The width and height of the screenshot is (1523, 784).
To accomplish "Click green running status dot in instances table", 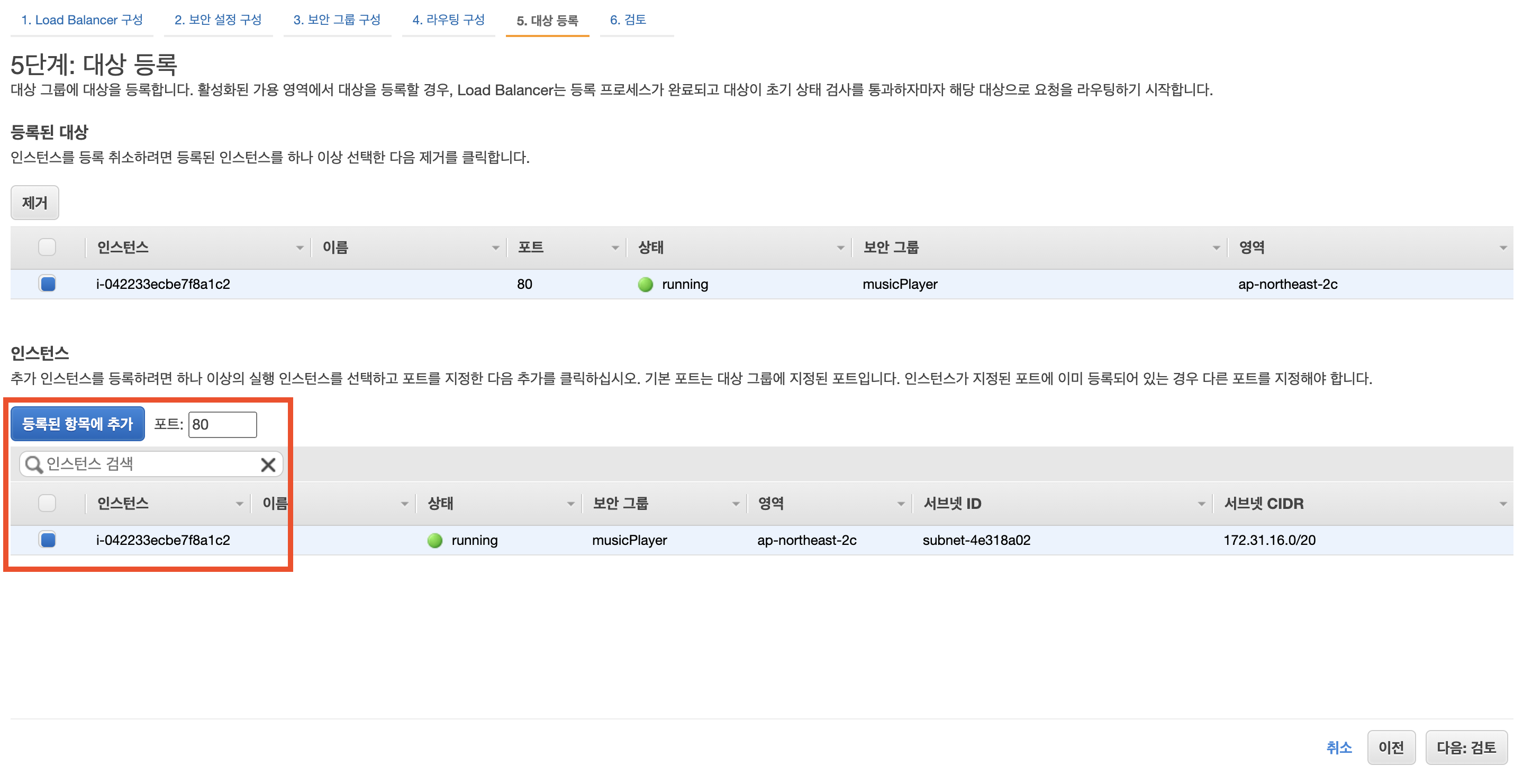I will 434,541.
